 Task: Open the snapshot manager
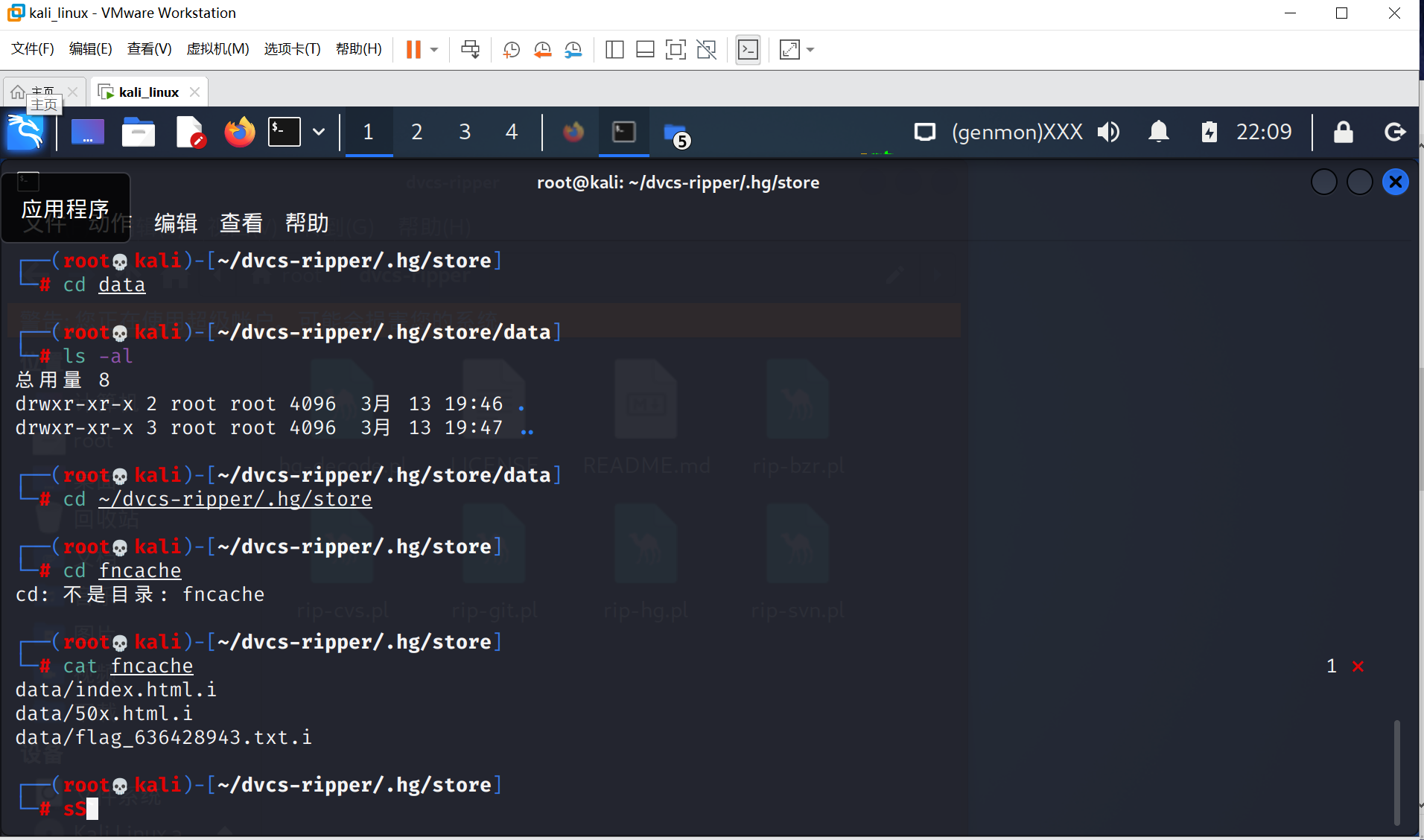tap(573, 50)
